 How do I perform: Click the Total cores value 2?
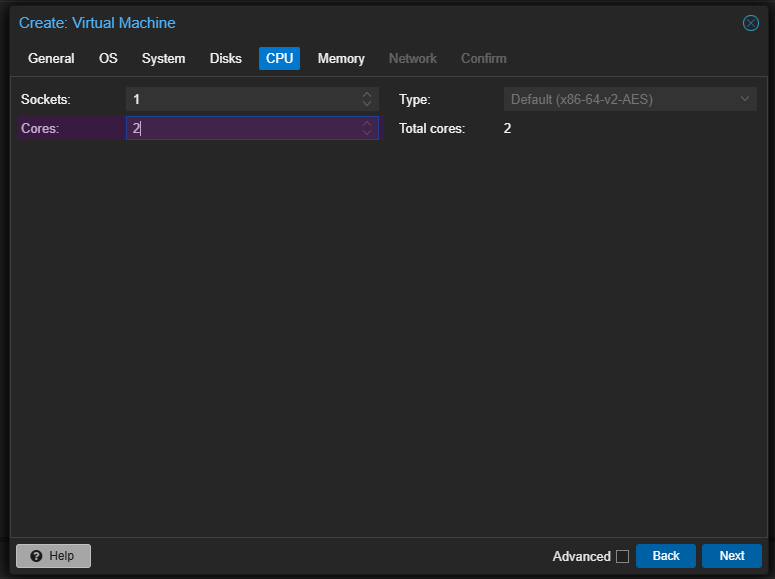pos(508,129)
